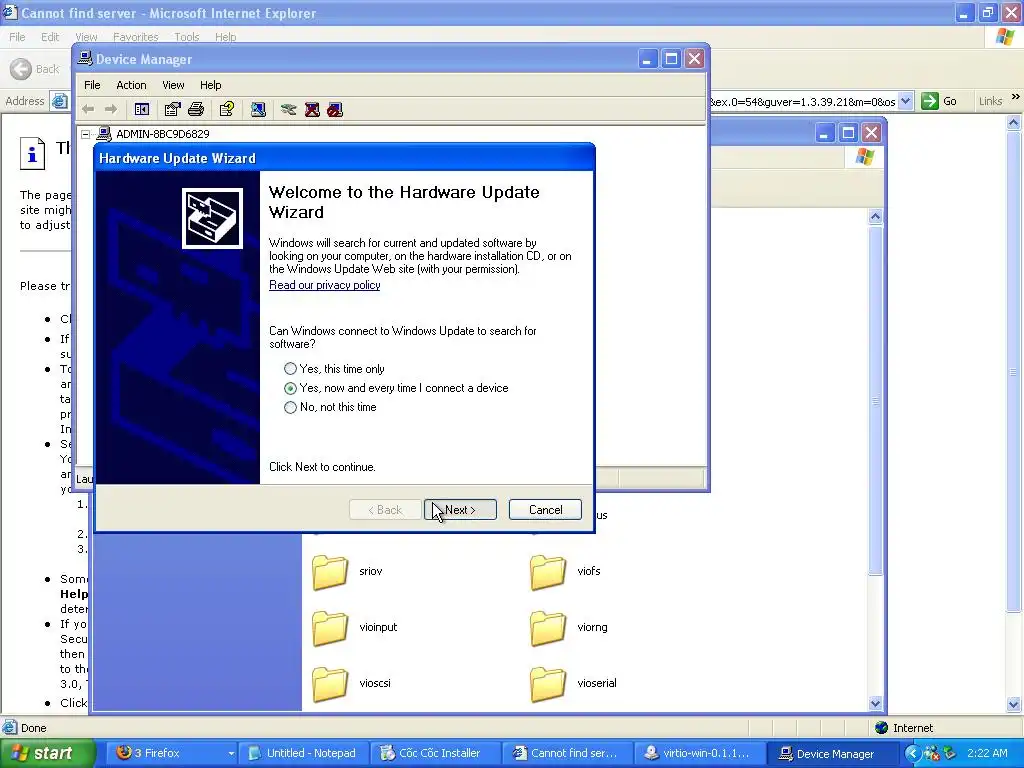Open View menu in Device Manager

173,85
